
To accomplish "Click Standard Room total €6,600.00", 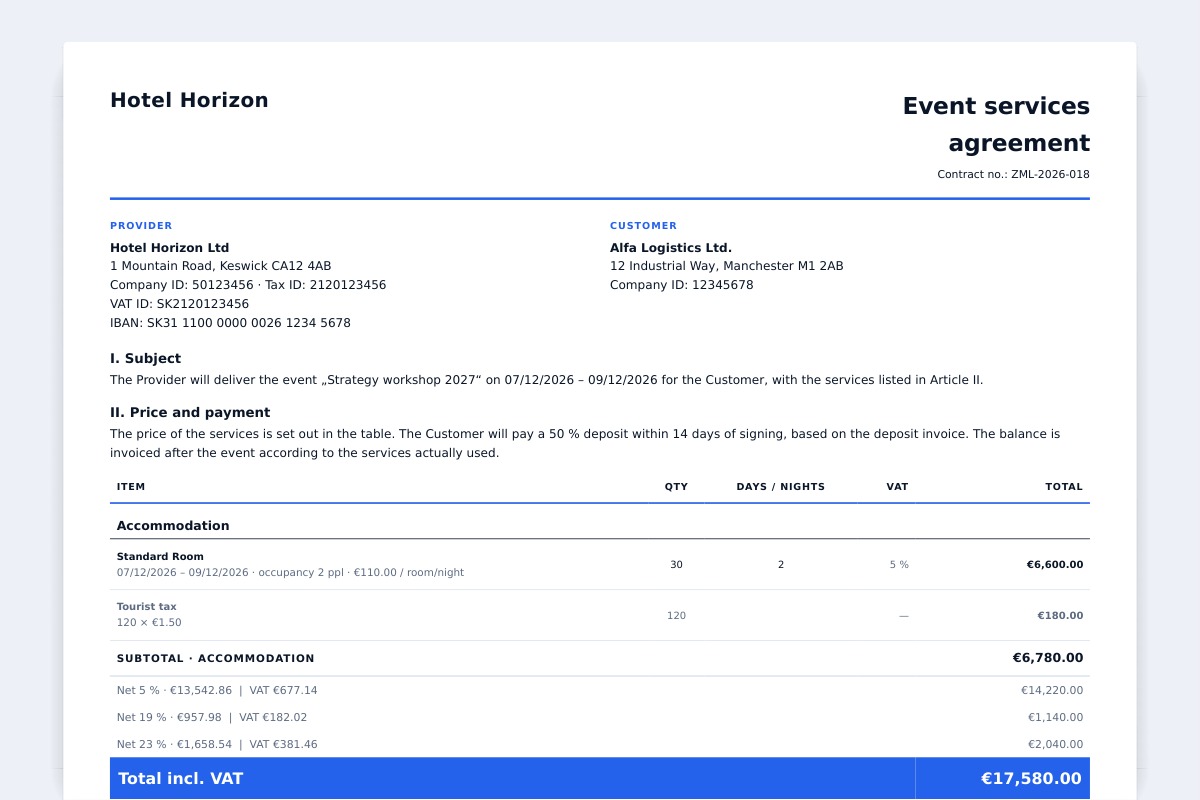I will point(1054,565).
